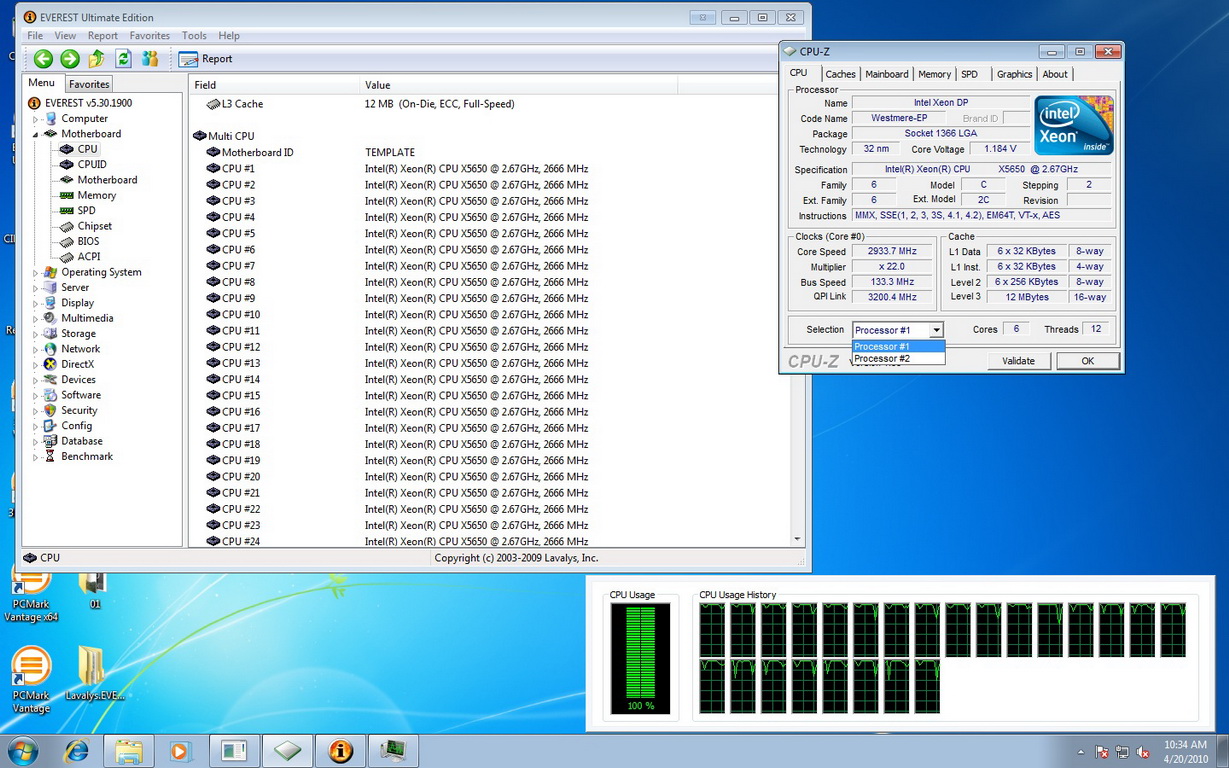Open the PCMark Vantage x64 desktop shortcut
Image resolution: width=1229 pixels, height=768 pixels.
coord(30,595)
